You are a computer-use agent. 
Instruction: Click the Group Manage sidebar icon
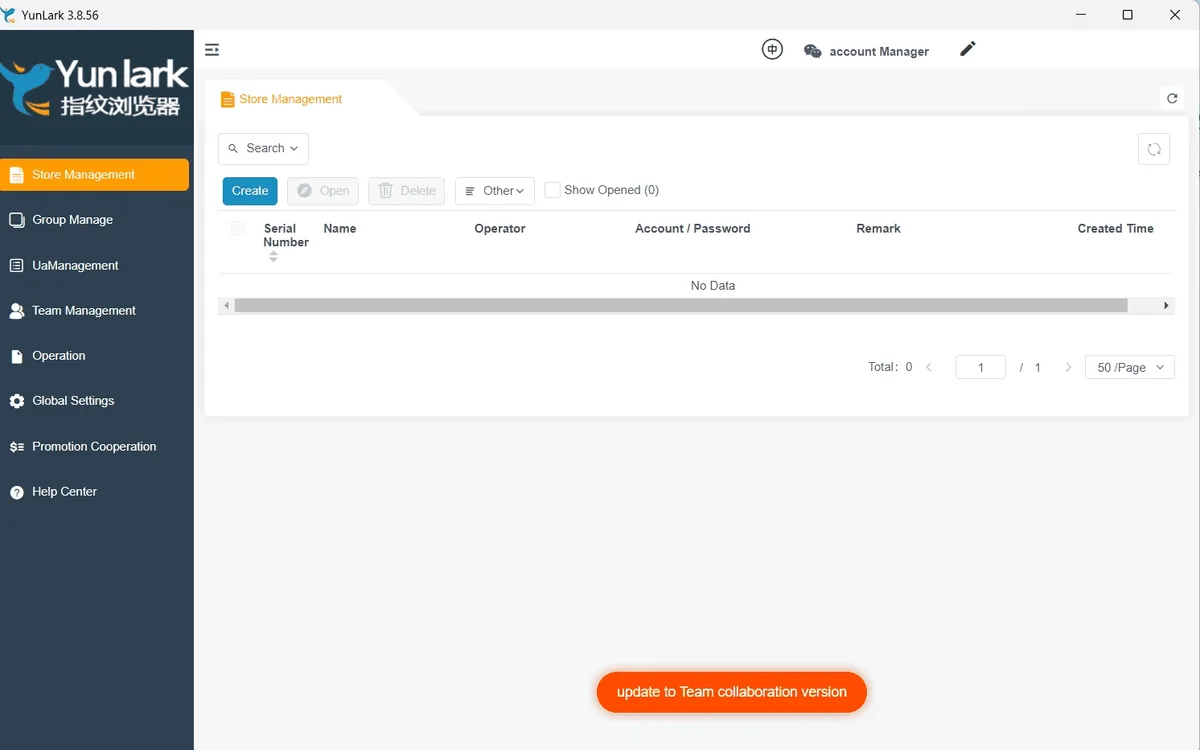16,220
